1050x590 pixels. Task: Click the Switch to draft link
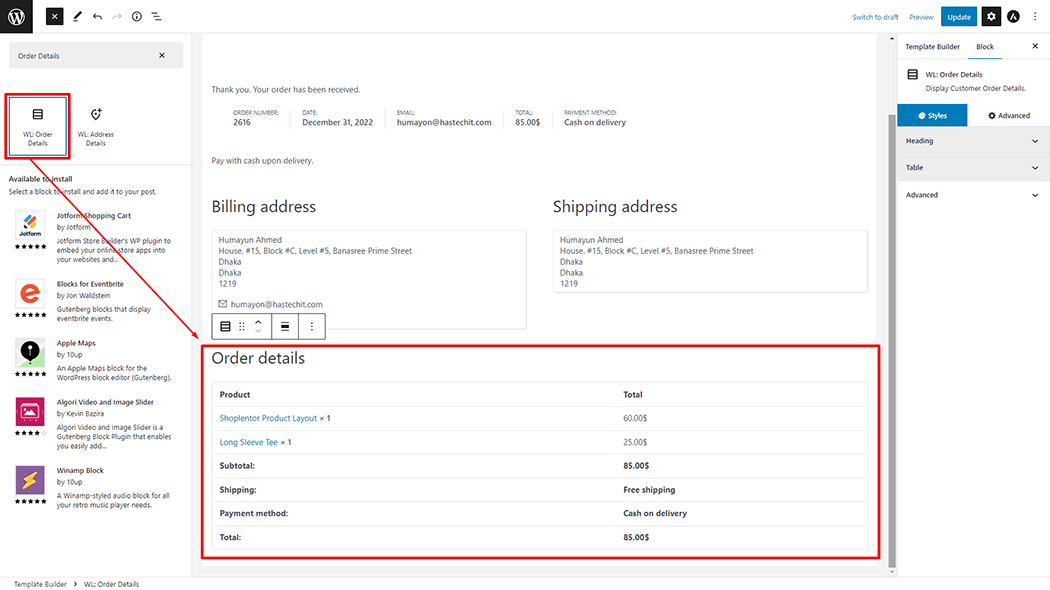point(875,17)
